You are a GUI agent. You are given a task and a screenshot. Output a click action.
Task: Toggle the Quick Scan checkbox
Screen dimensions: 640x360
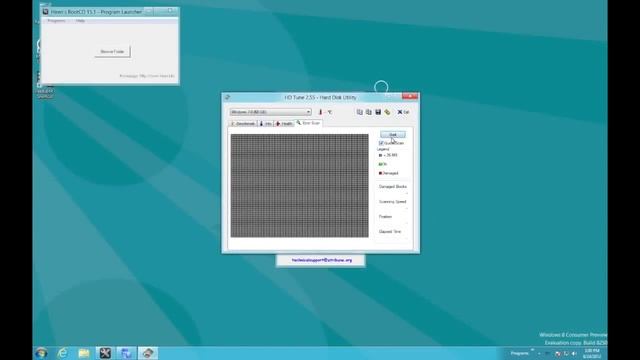(x=381, y=143)
